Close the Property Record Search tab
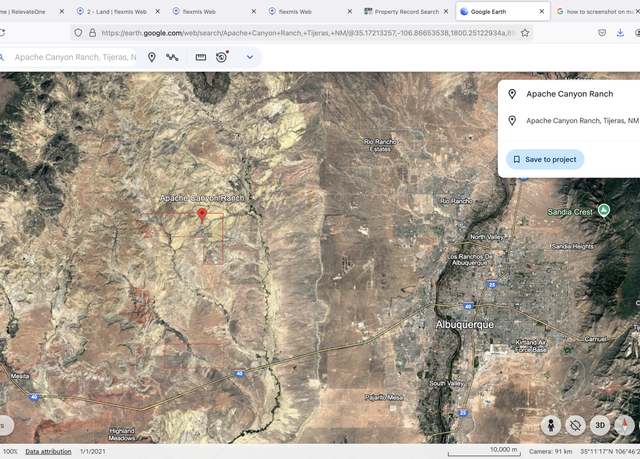The image size is (640, 459). (x=446, y=12)
